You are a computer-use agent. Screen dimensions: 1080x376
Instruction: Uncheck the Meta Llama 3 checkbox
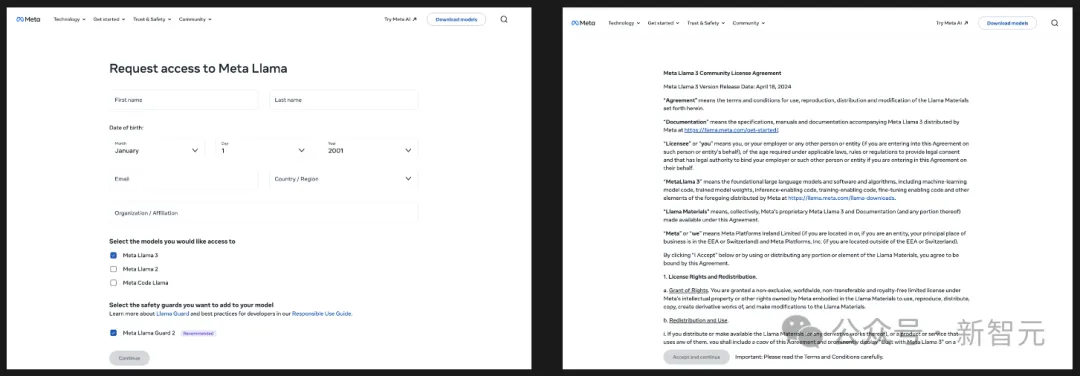pyautogui.click(x=114, y=255)
